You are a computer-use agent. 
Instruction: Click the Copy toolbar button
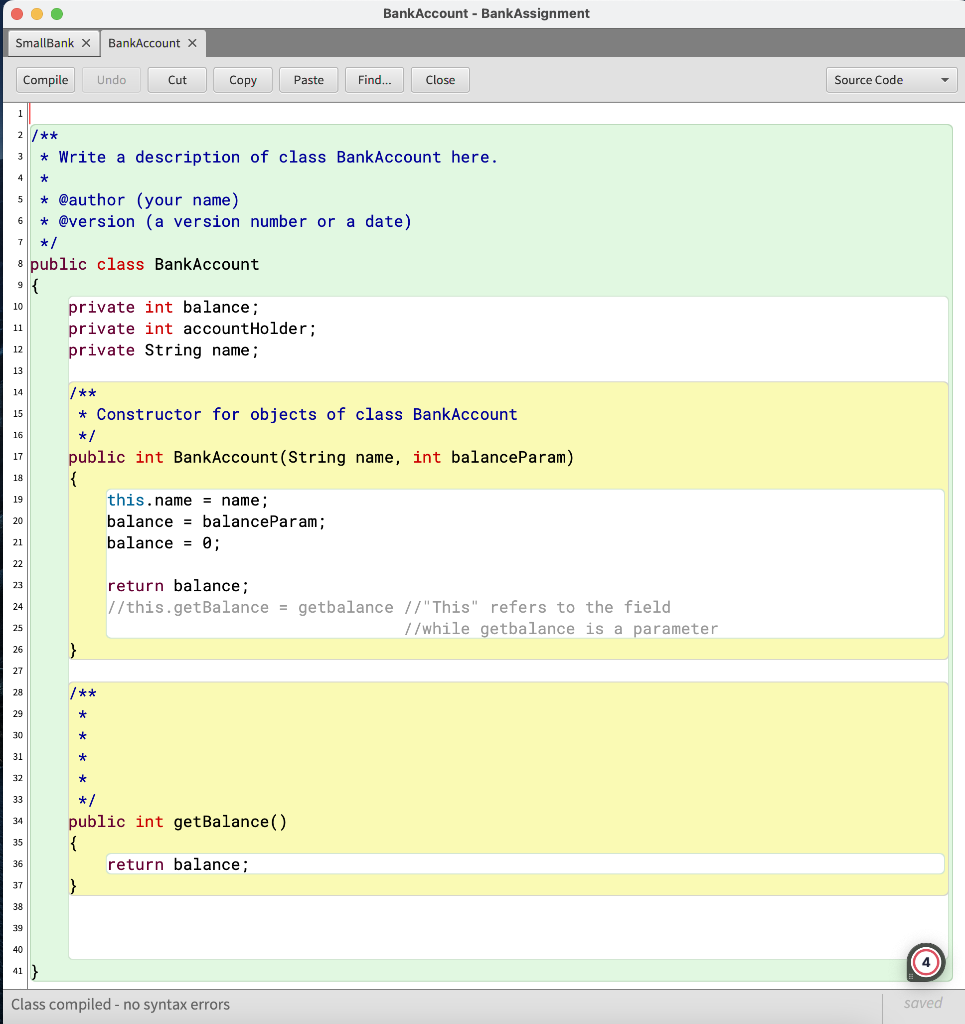242,79
